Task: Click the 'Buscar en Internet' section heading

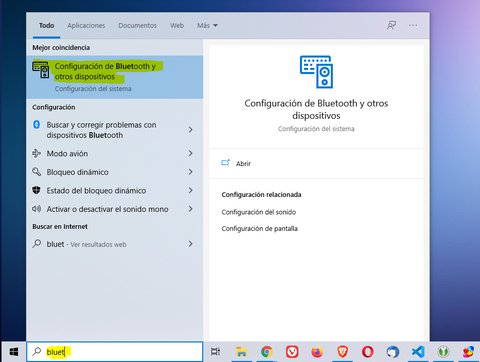Action: 60,227
